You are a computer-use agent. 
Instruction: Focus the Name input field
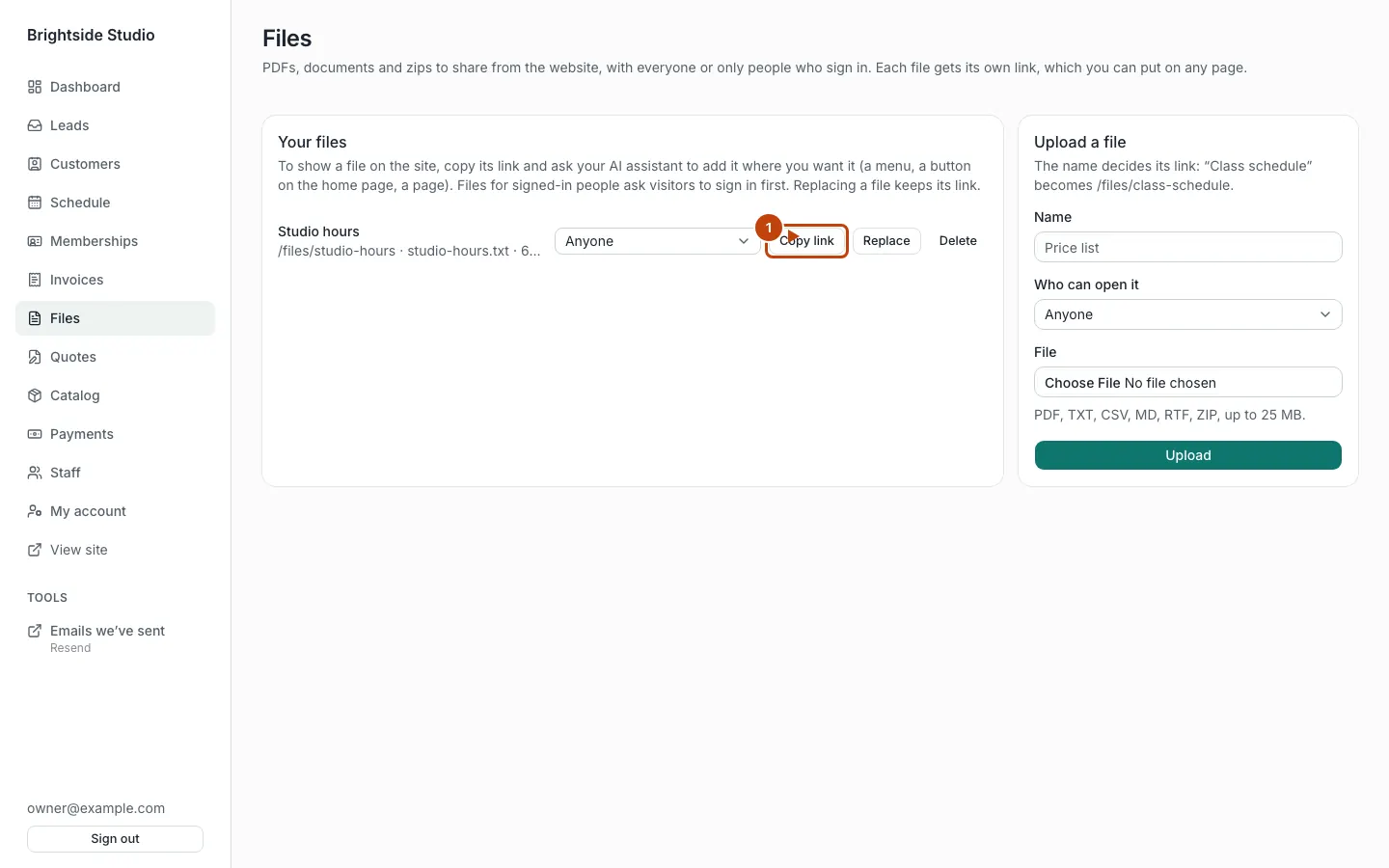pos(1188,247)
